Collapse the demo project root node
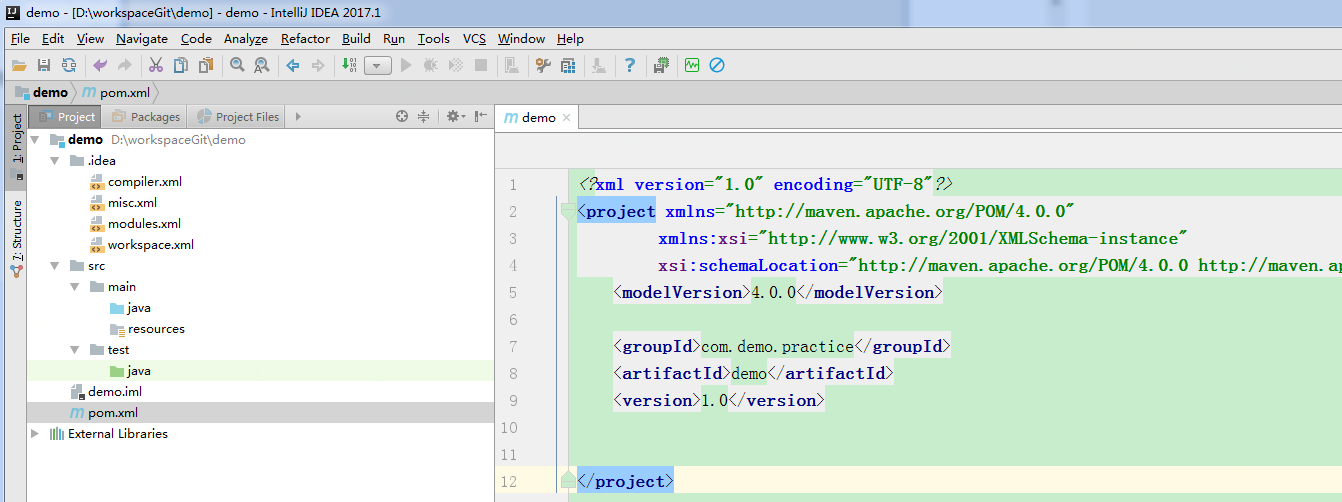 (36, 140)
